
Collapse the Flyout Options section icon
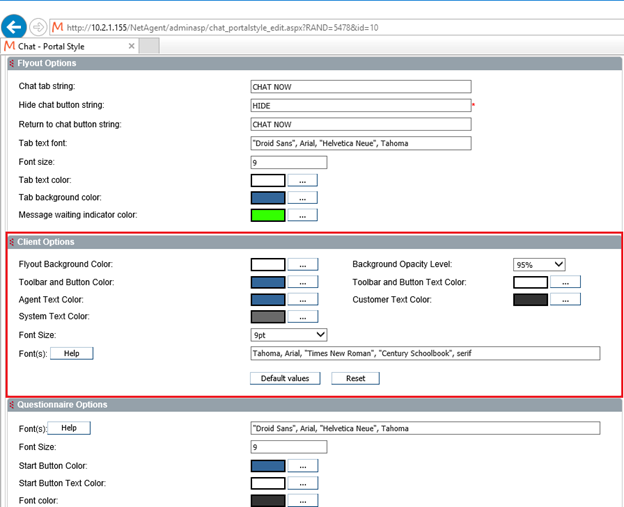coord(11,64)
